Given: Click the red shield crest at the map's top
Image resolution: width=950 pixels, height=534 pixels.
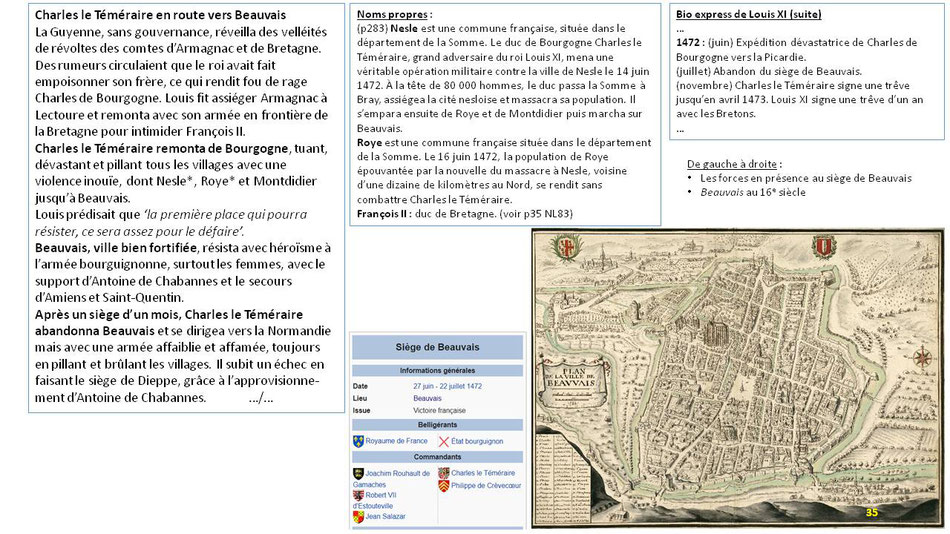Looking at the screenshot, I should pos(823,245).
